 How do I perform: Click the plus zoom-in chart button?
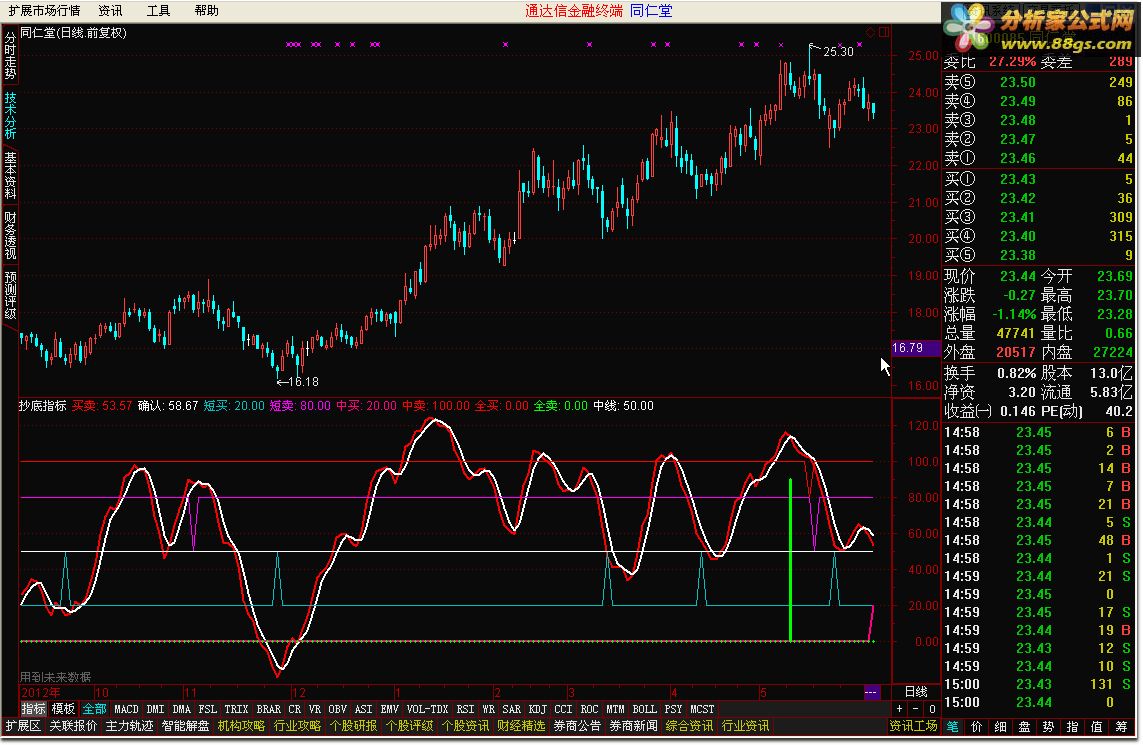point(900,709)
